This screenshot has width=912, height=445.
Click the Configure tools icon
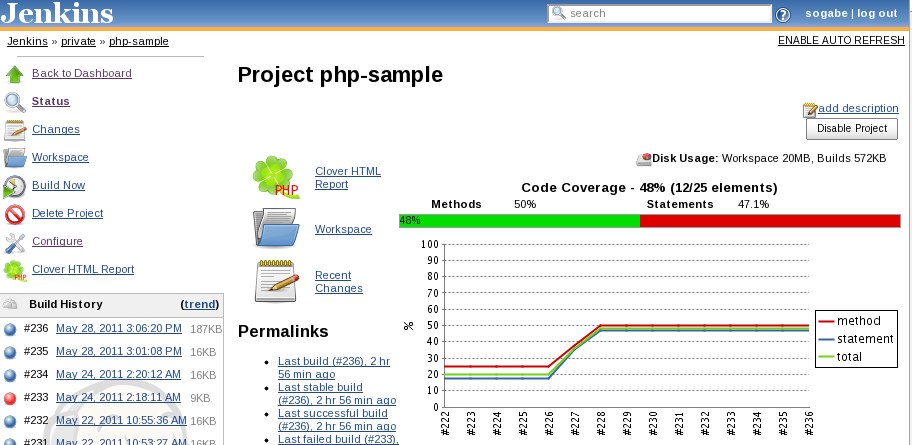tap(15, 242)
